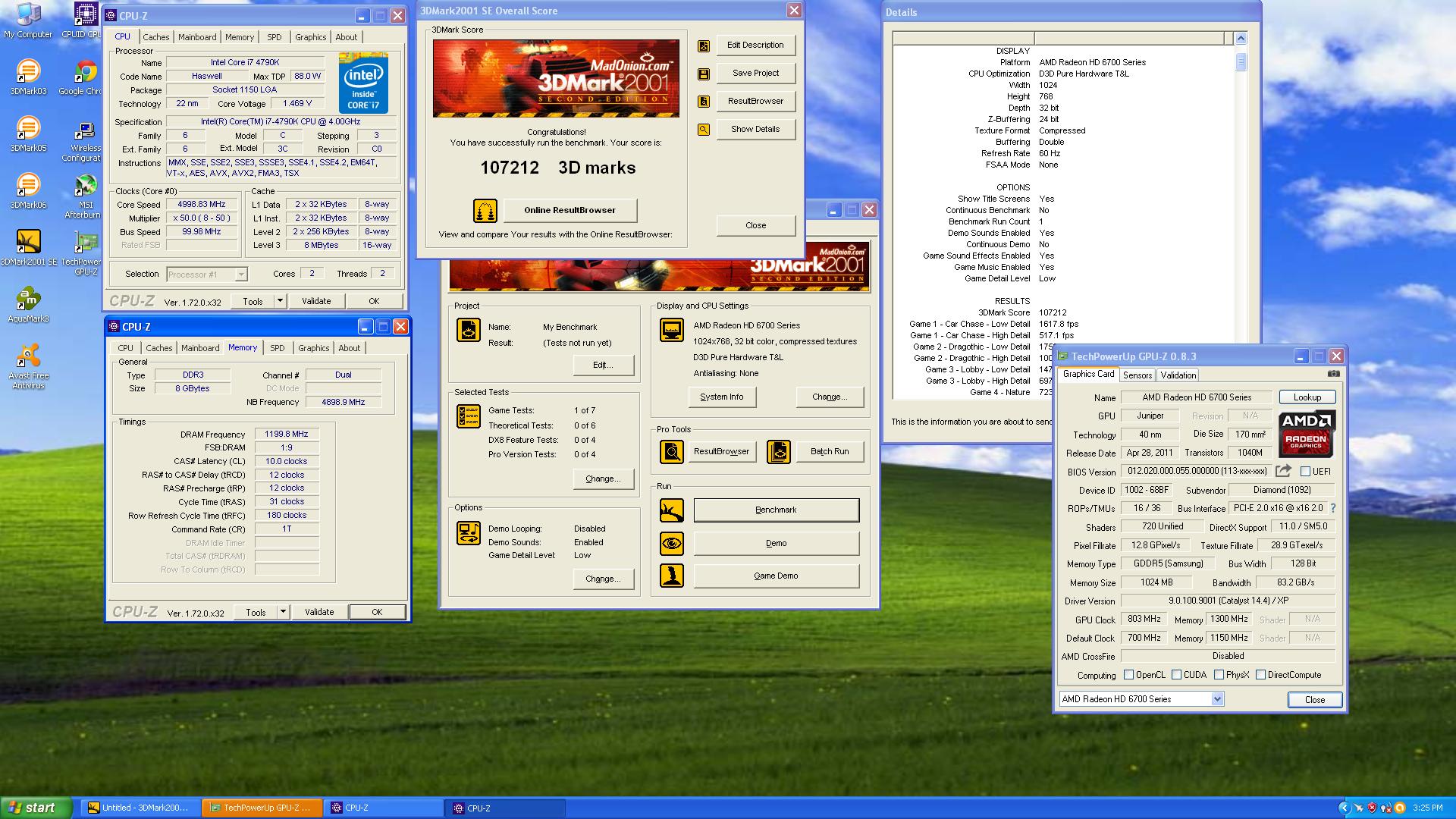Image resolution: width=1456 pixels, height=819 pixels.
Task: Click the GPU-Z screenshot camera icon
Action: point(1334,374)
